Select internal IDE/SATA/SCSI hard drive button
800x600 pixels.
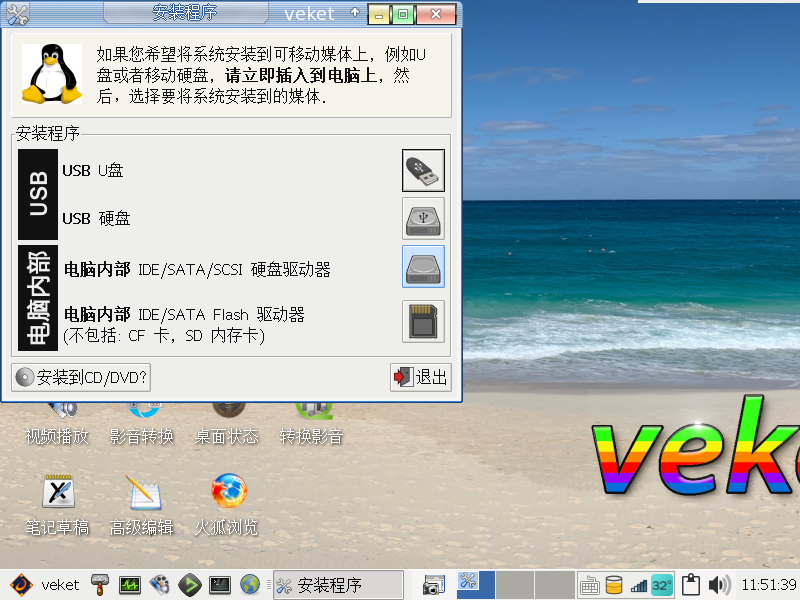(423, 266)
